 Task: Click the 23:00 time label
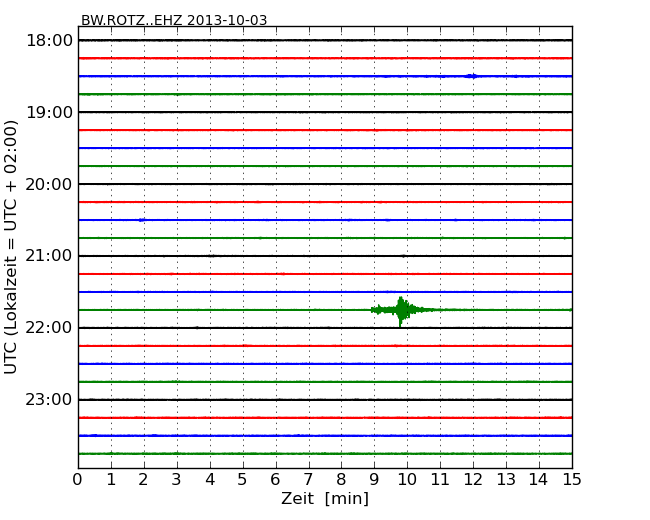point(49,399)
